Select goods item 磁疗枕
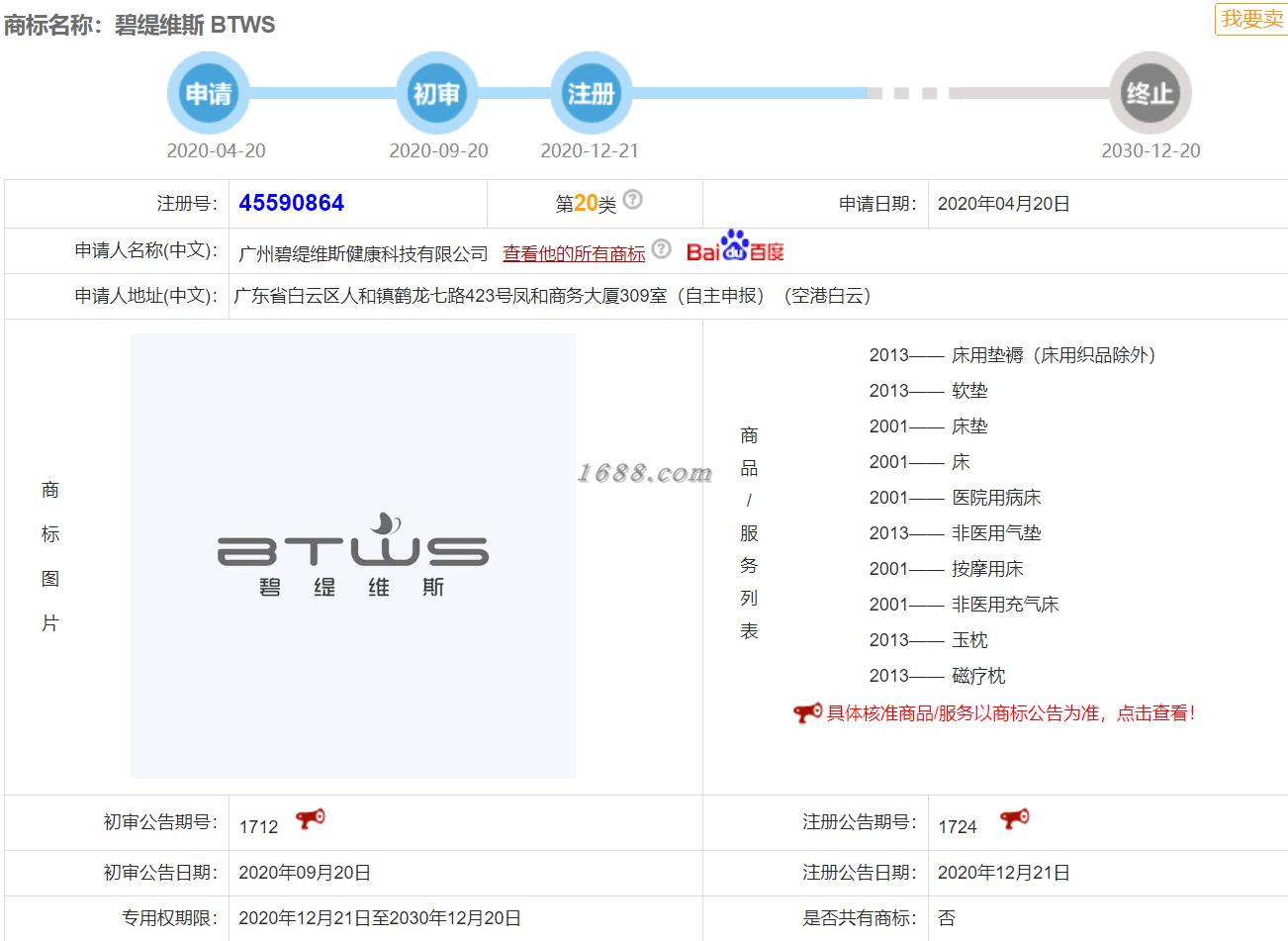1288x941 pixels. click(978, 676)
